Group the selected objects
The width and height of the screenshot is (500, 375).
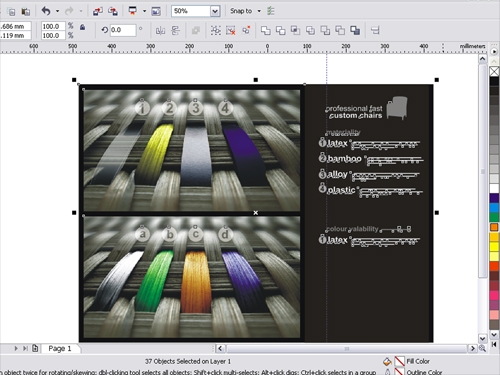pyautogui.click(x=215, y=31)
